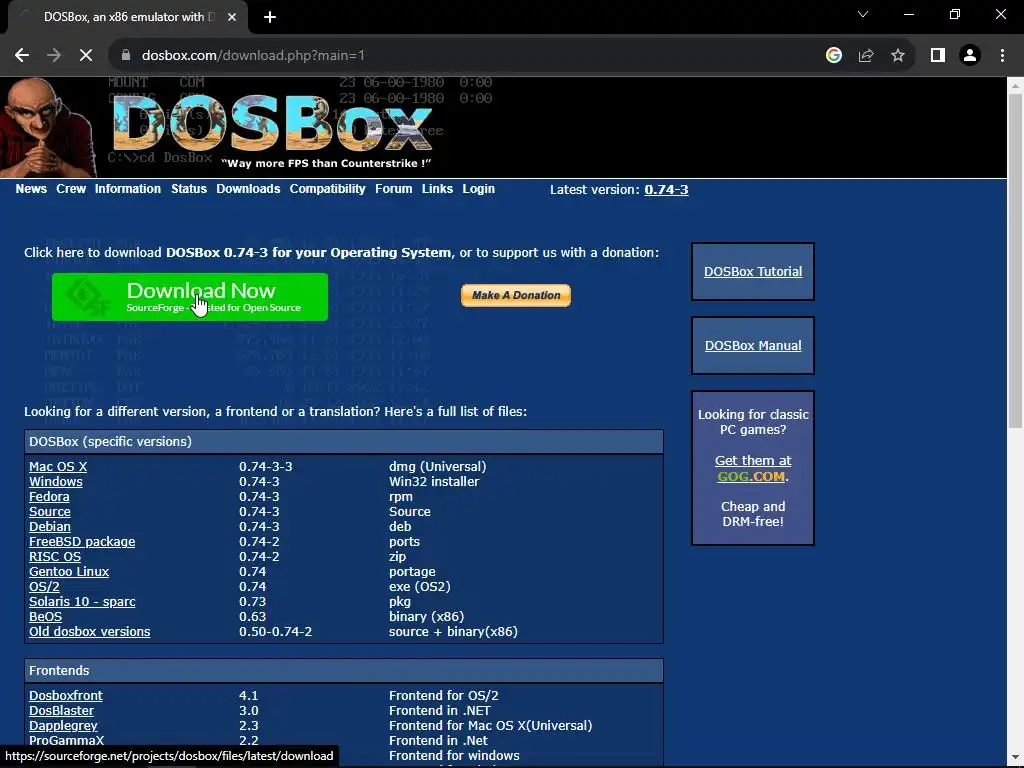Open the tab search chevron
This screenshot has height=768, width=1024.
point(863,14)
